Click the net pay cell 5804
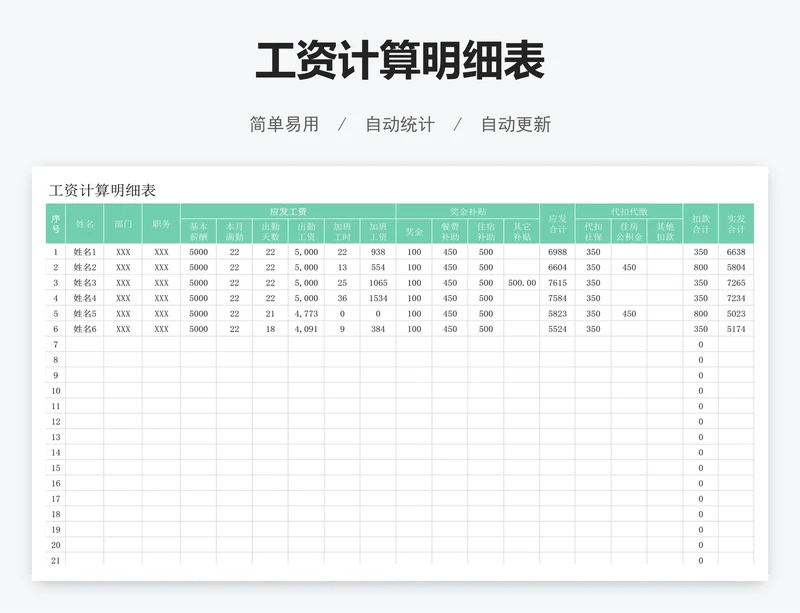The width and height of the screenshot is (800, 613). (736, 267)
